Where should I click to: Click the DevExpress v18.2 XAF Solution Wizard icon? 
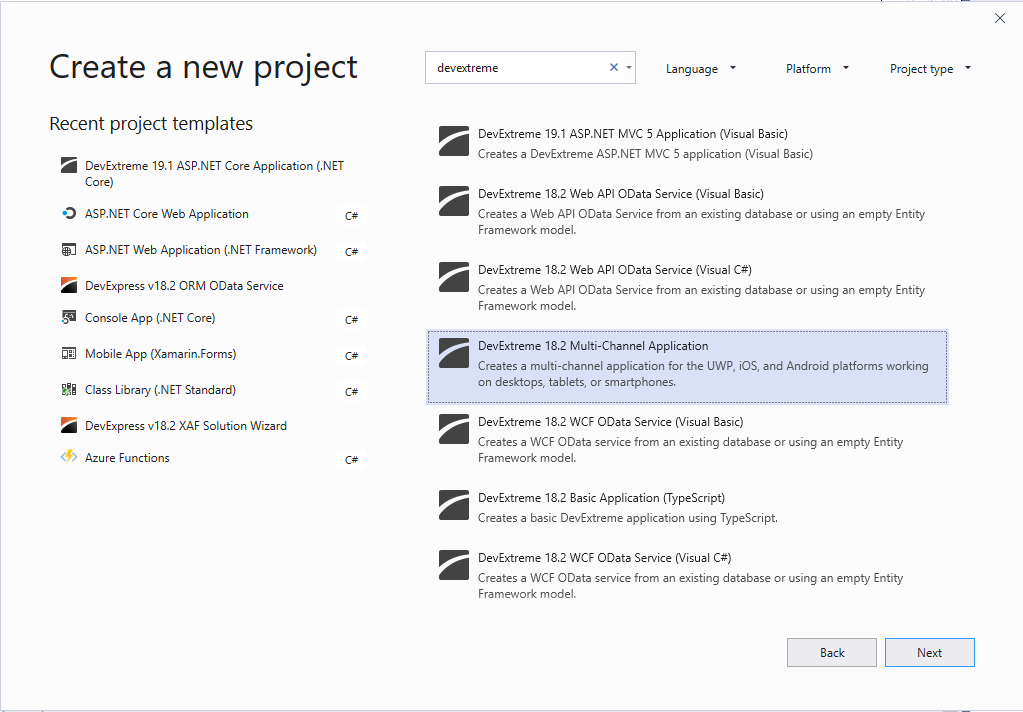[69, 426]
